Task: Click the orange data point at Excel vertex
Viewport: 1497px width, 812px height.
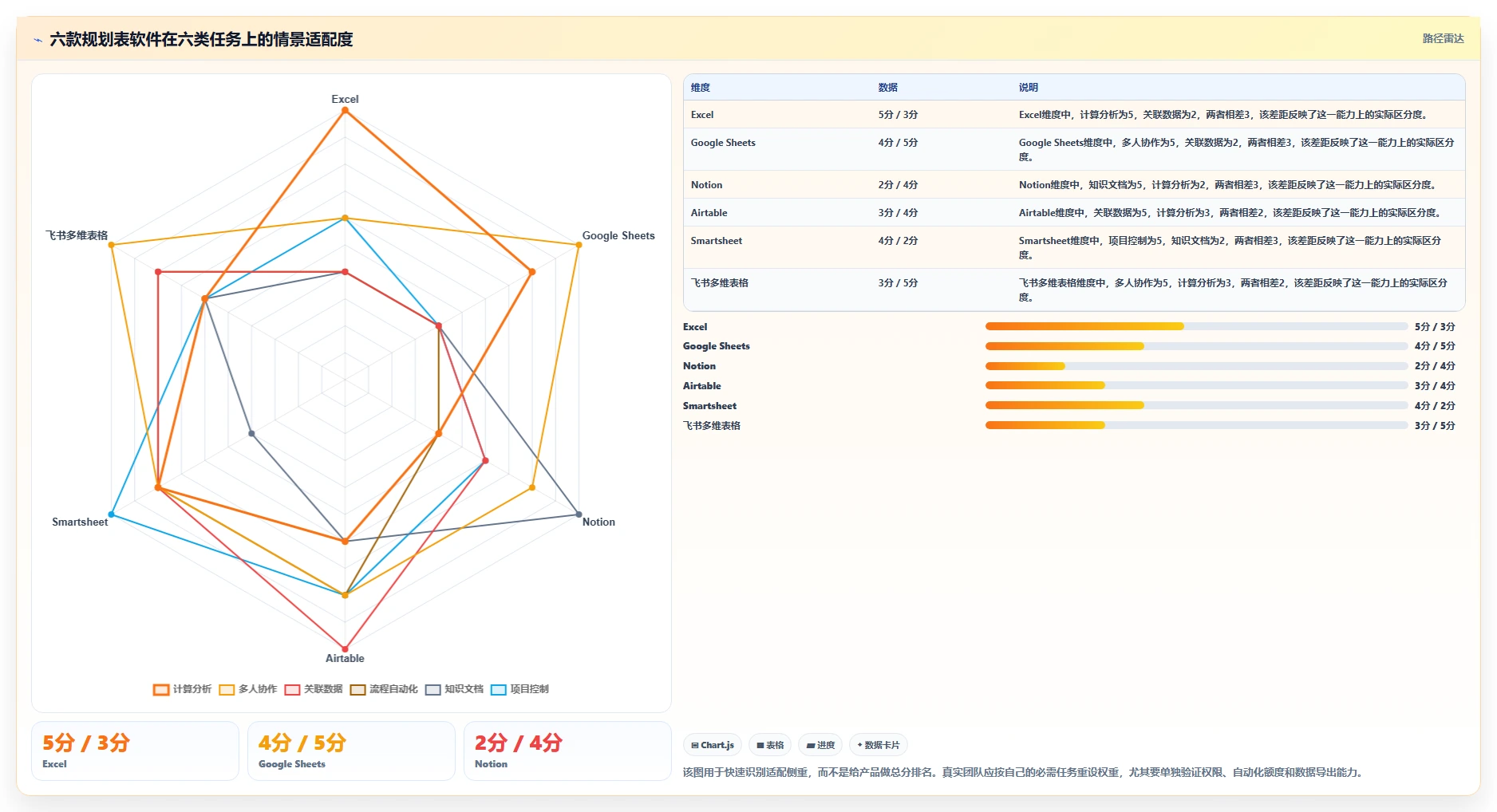Action: [x=345, y=111]
